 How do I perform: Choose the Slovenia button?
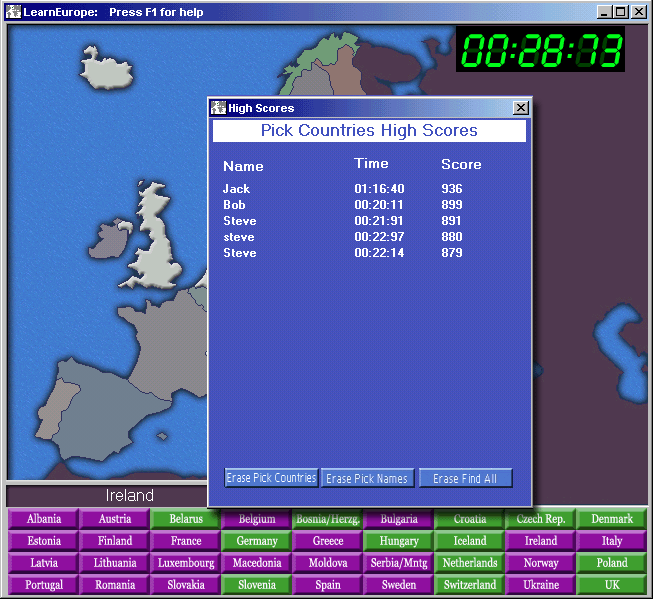(x=257, y=585)
